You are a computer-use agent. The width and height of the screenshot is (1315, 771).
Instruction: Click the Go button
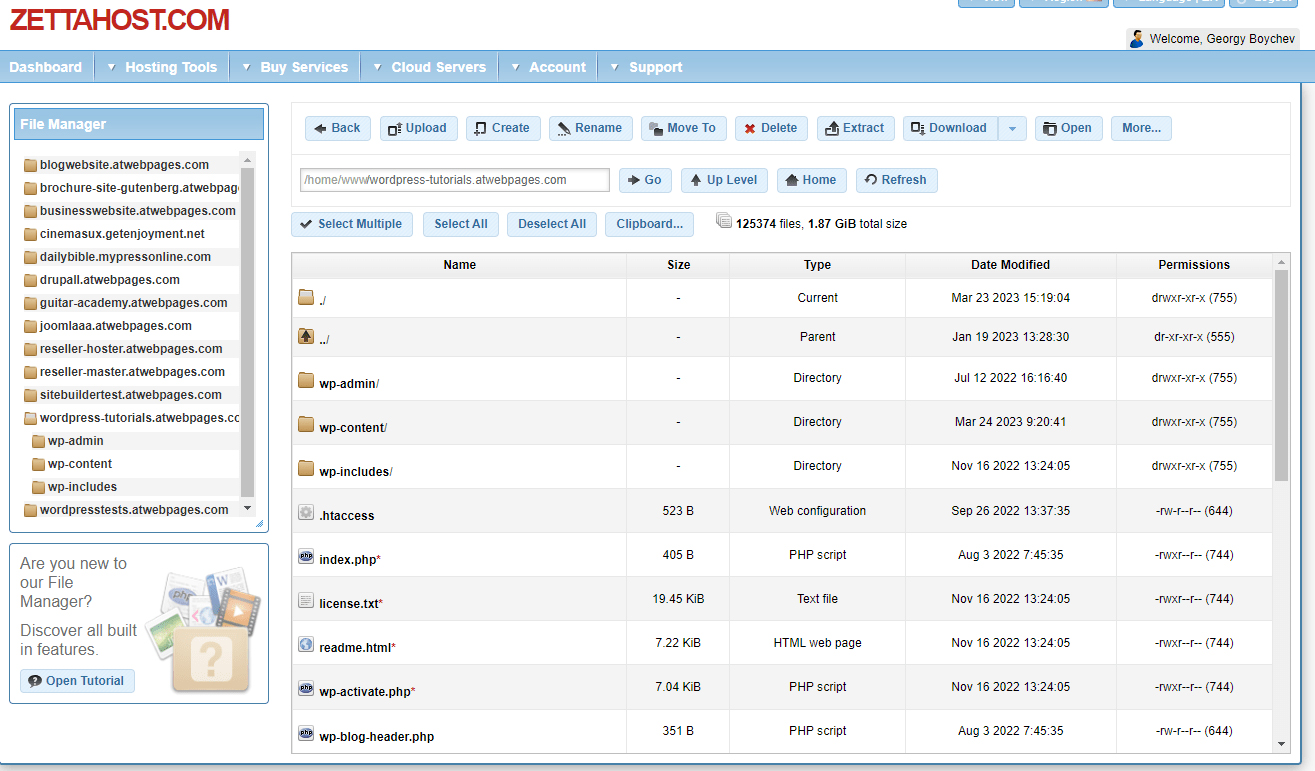coord(645,180)
